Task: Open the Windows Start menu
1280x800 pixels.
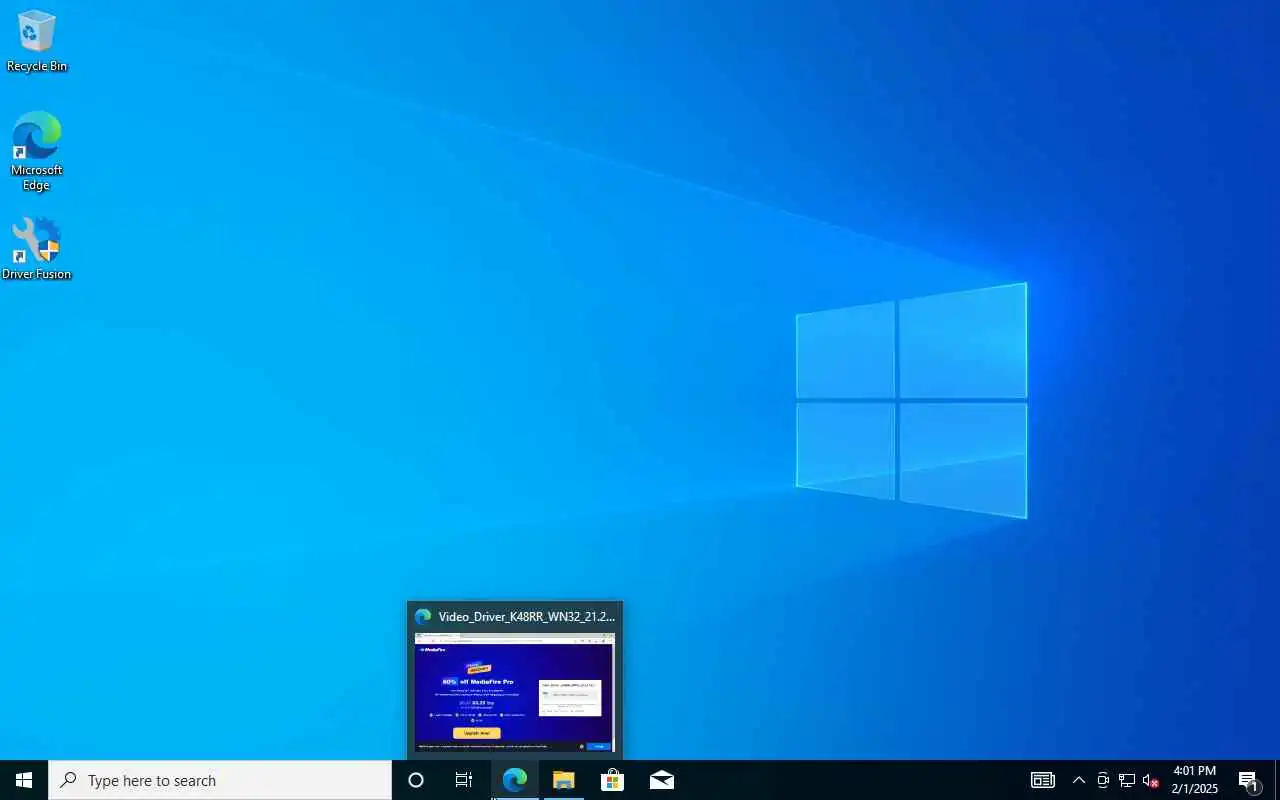Action: pos(24,780)
